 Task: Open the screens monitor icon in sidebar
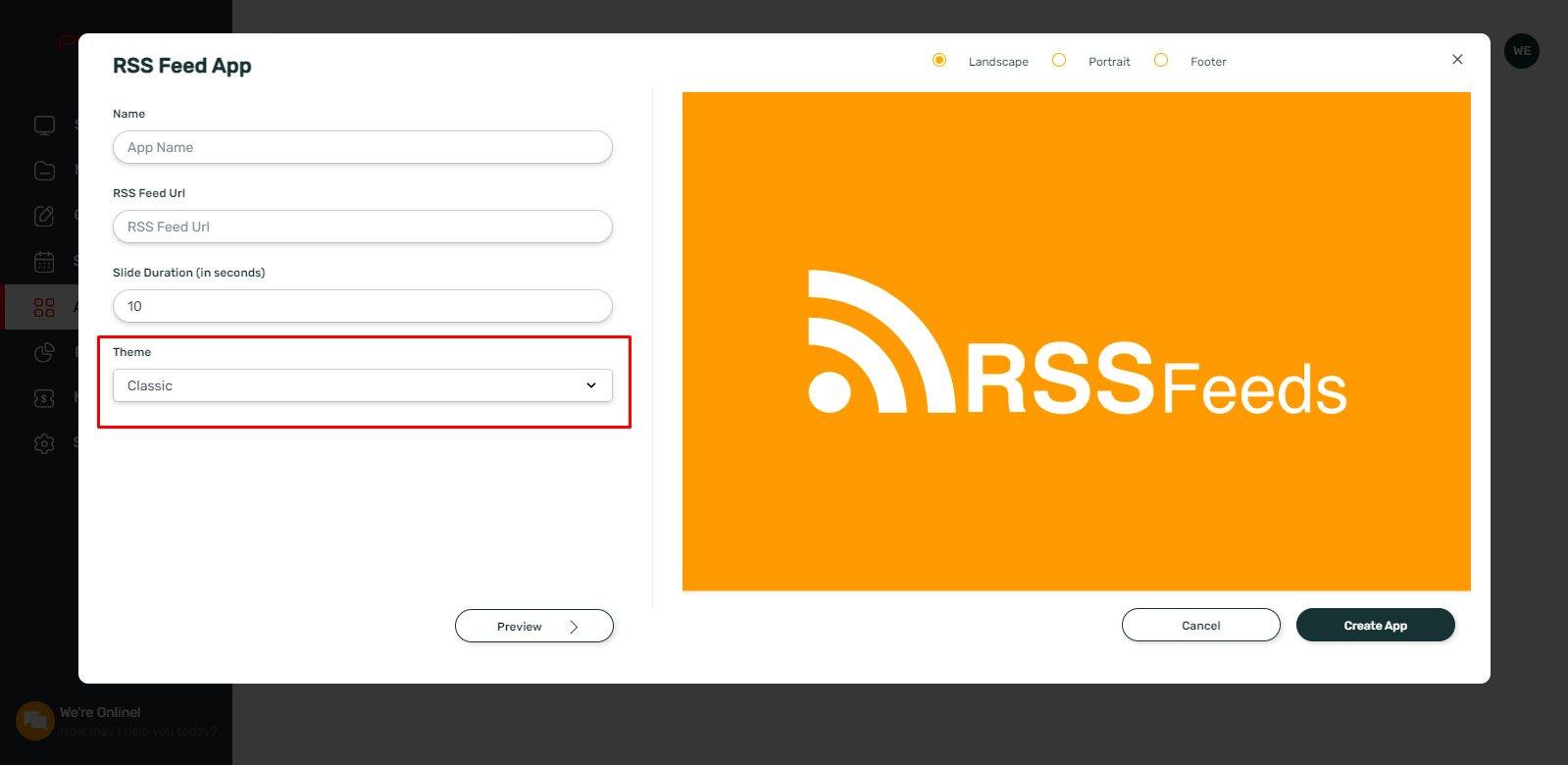click(44, 126)
